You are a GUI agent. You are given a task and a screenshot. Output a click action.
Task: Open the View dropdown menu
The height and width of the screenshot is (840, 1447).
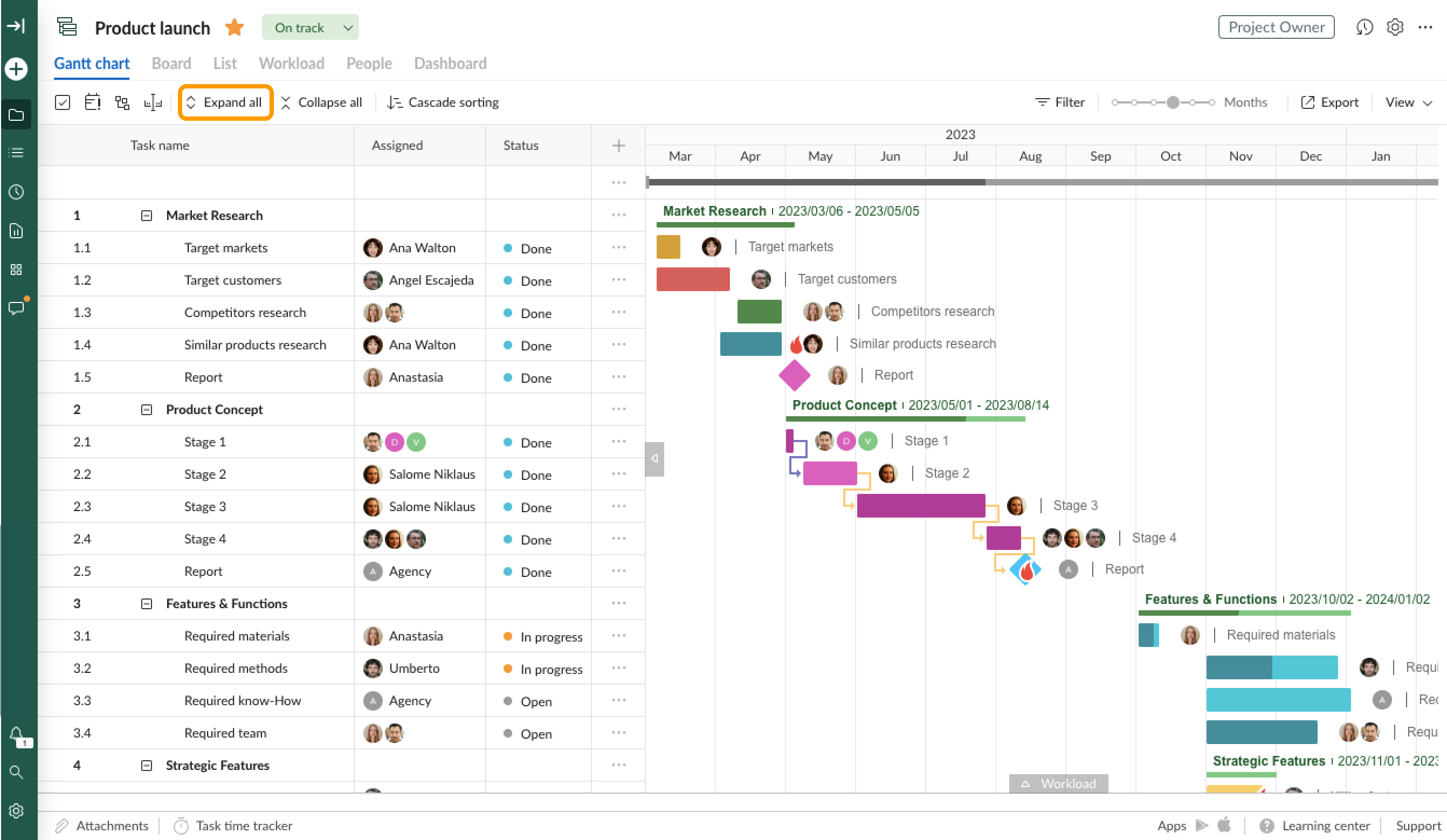coord(1408,102)
